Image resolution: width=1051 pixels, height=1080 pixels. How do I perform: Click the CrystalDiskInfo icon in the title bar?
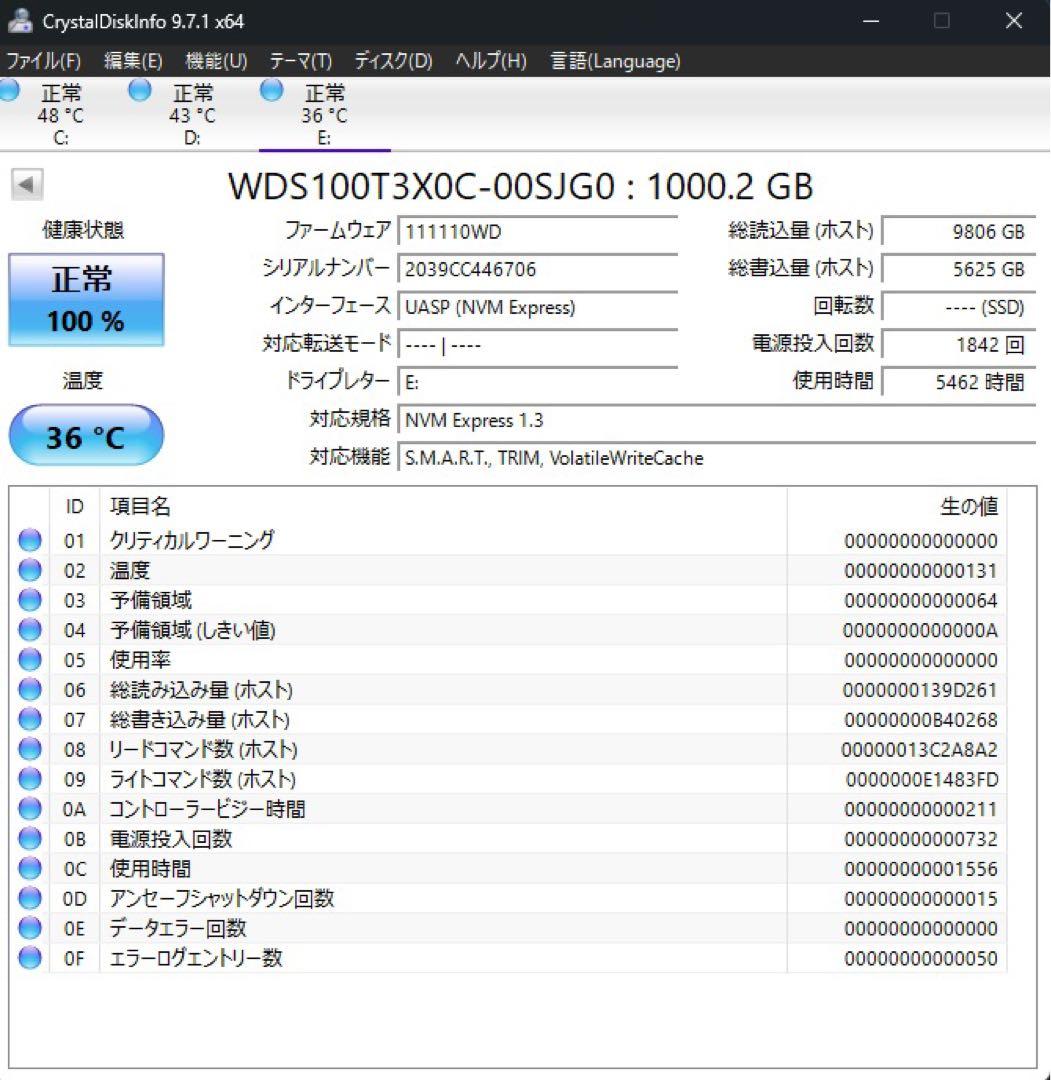click(22, 20)
